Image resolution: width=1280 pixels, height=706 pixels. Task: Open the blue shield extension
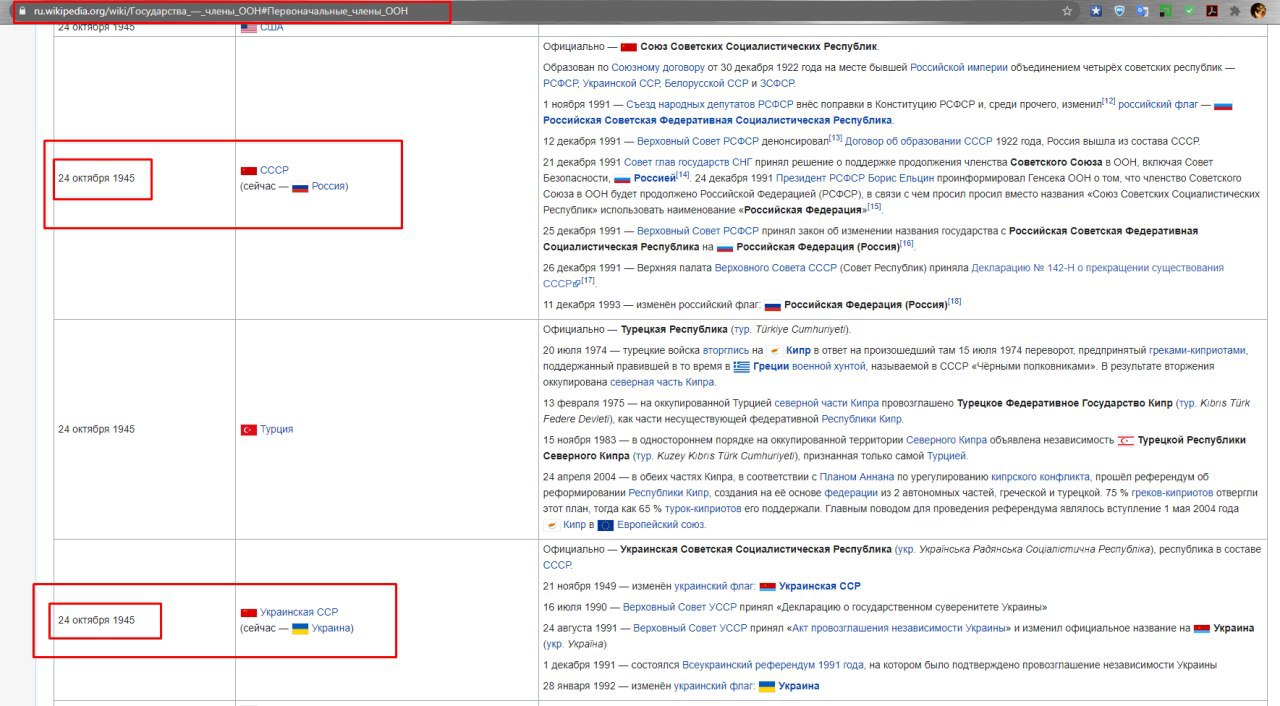1119,11
